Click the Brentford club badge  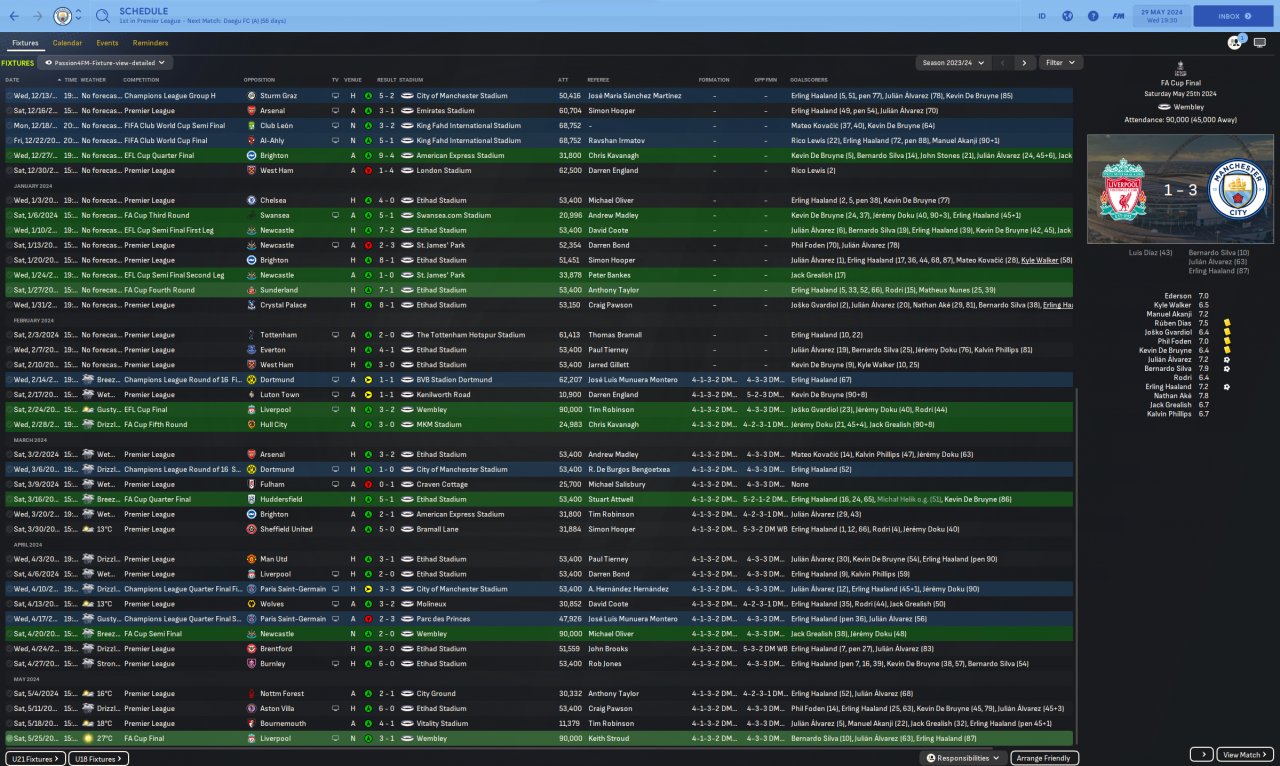pos(251,649)
